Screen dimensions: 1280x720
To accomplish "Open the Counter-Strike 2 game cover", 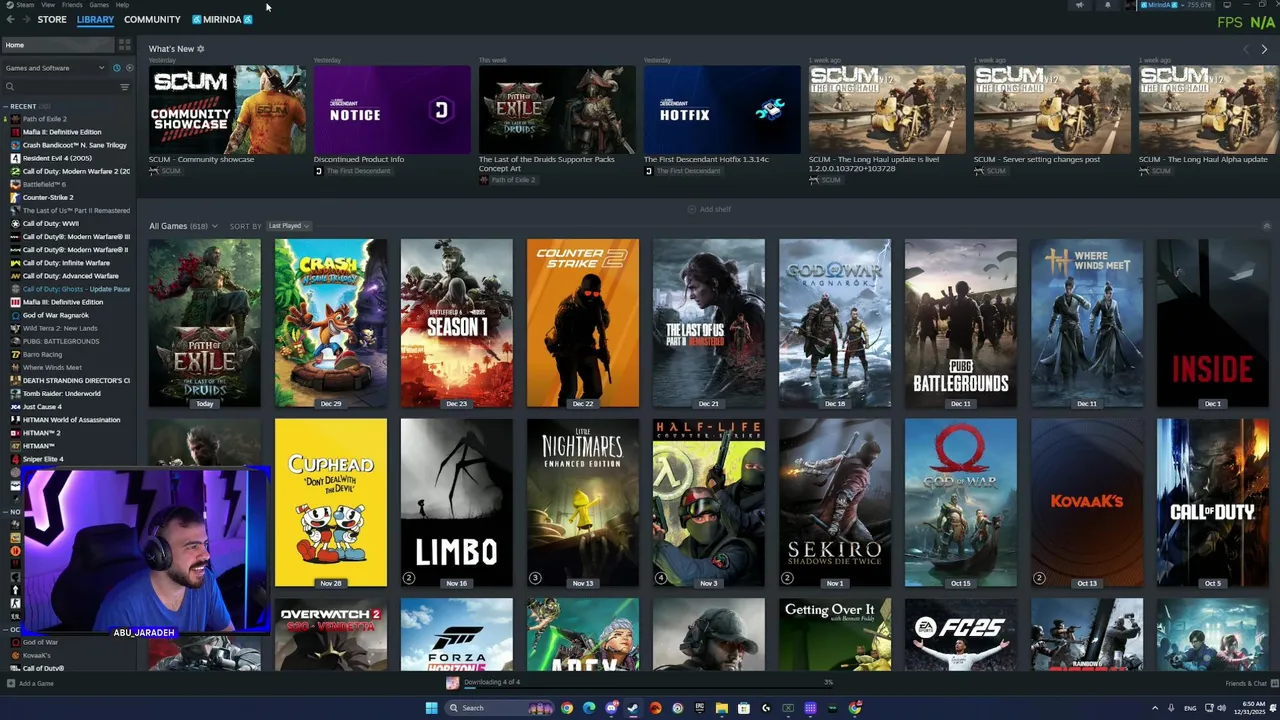I will point(583,323).
